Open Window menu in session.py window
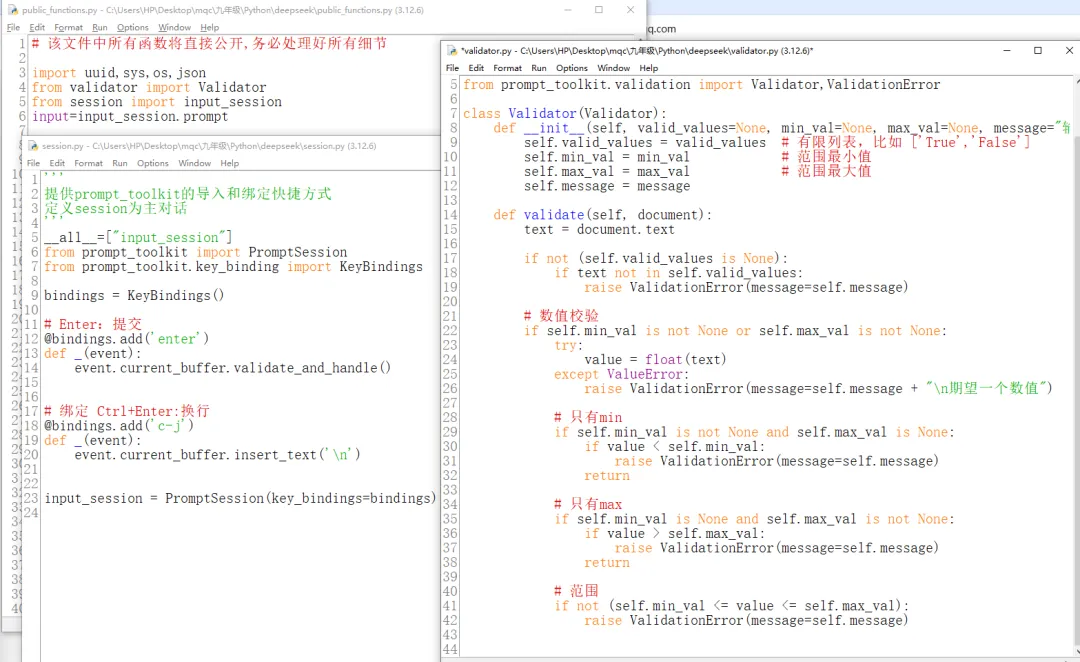 (x=194, y=163)
